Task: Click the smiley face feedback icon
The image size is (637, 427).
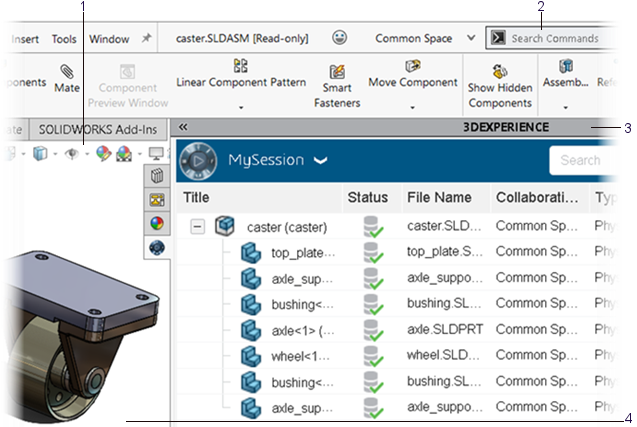Action: point(340,38)
